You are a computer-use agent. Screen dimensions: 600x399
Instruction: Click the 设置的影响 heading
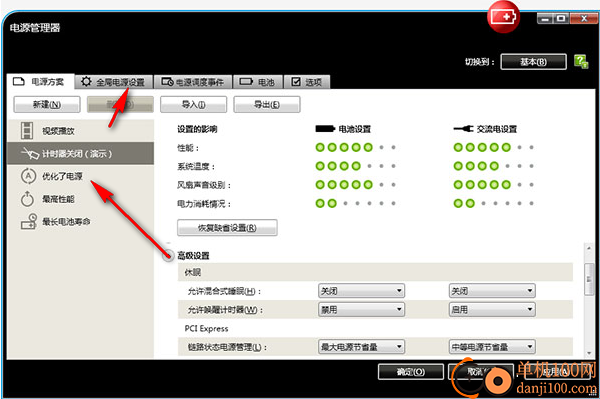click(x=197, y=129)
